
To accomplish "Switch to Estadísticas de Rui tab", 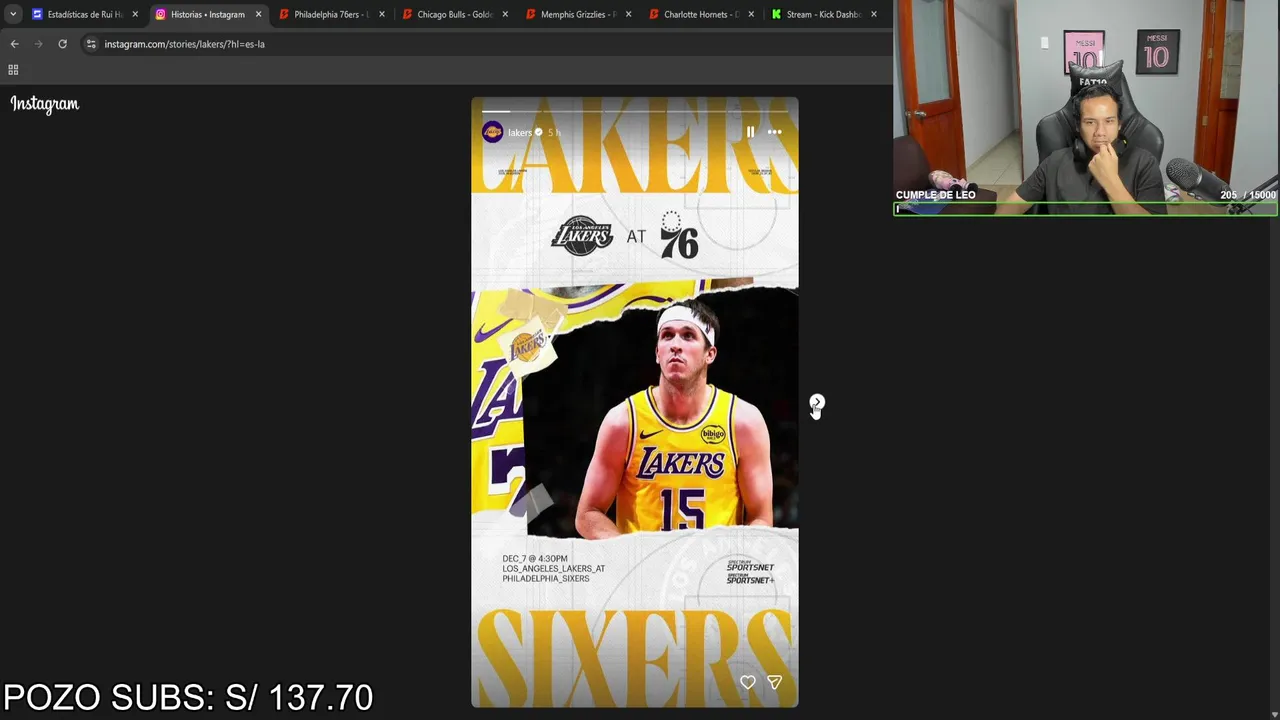I will pos(84,14).
